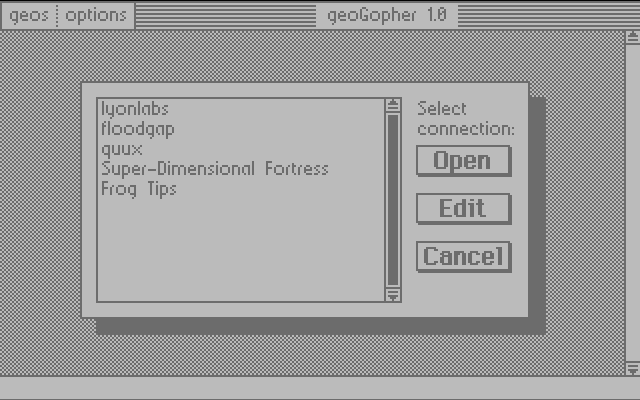Viewport: 640px width, 400px height.
Task: Click the connection list scrollbar track
Action: [x=393, y=200]
